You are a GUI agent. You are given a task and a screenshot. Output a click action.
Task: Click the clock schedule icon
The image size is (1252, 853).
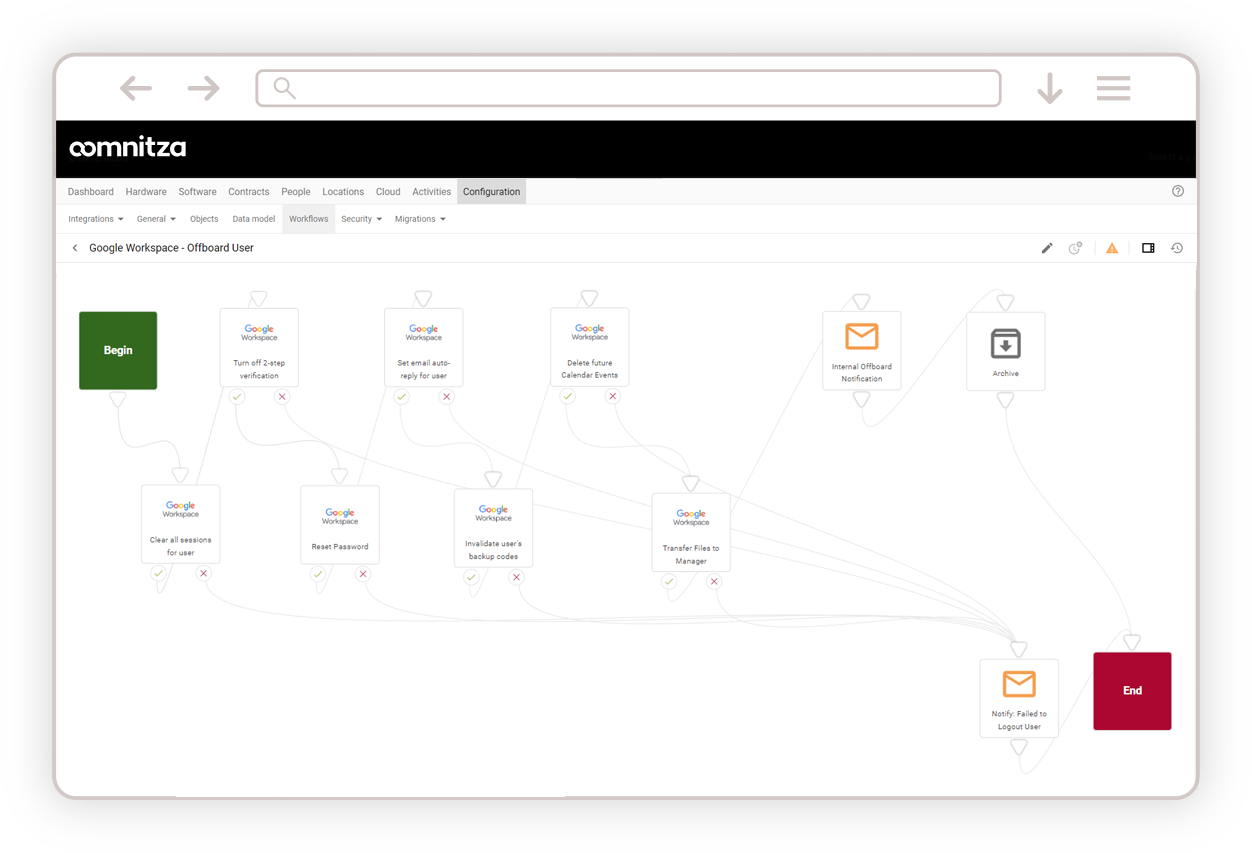[1075, 248]
